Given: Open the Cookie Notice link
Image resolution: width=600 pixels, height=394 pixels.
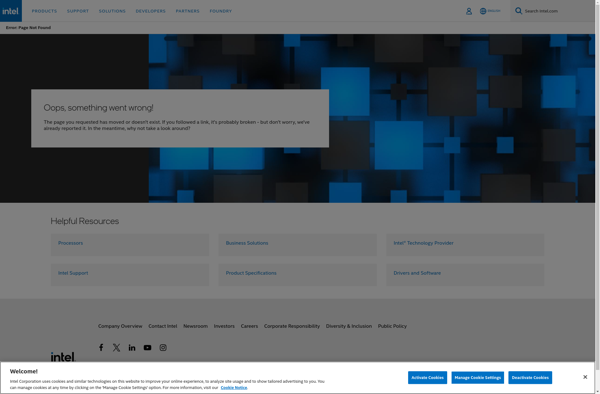Looking at the screenshot, I should tap(234, 387).
